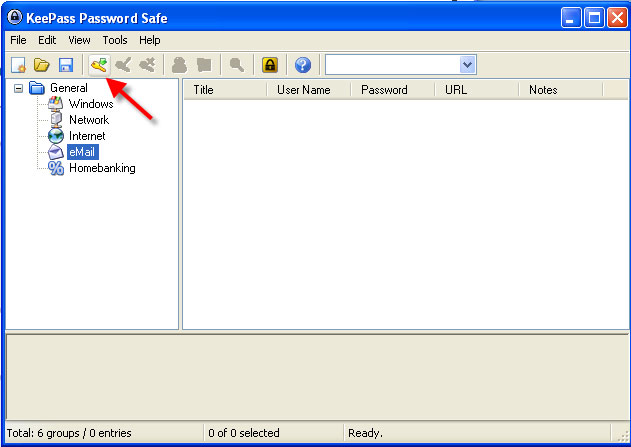Viewport: 631px width, 447px height.
Task: Open a database with folder icon
Action: tap(41, 65)
